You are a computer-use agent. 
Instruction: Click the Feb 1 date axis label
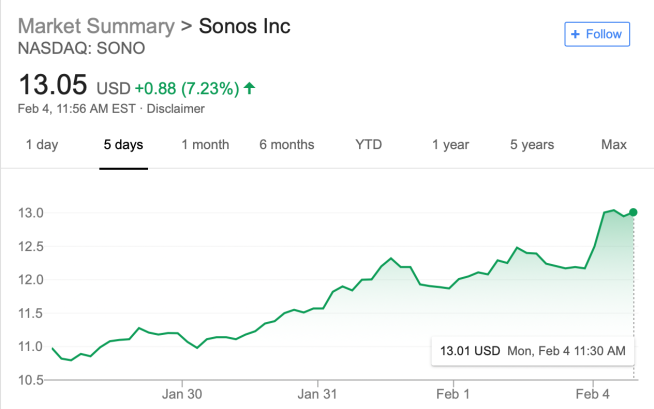(453, 393)
